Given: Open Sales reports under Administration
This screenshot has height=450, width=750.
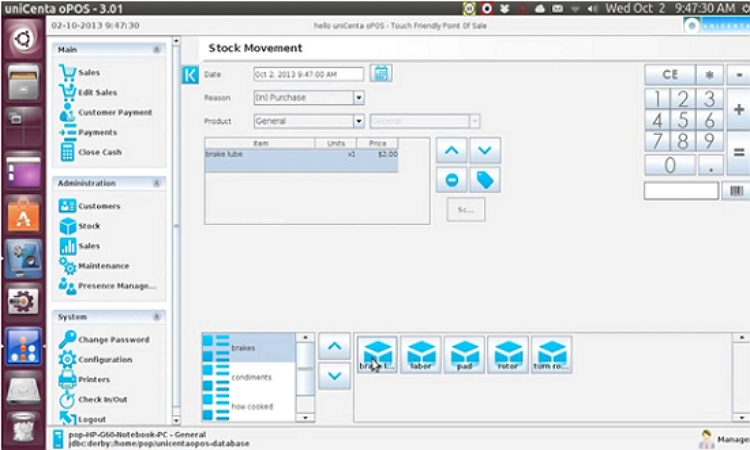Looking at the screenshot, I should click(79, 246).
